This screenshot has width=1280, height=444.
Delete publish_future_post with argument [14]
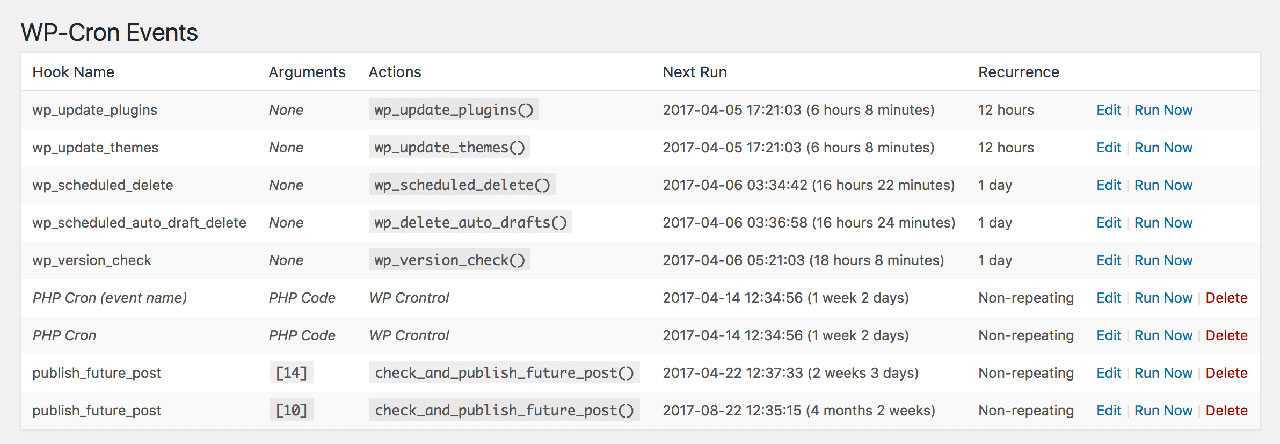click(x=1226, y=373)
